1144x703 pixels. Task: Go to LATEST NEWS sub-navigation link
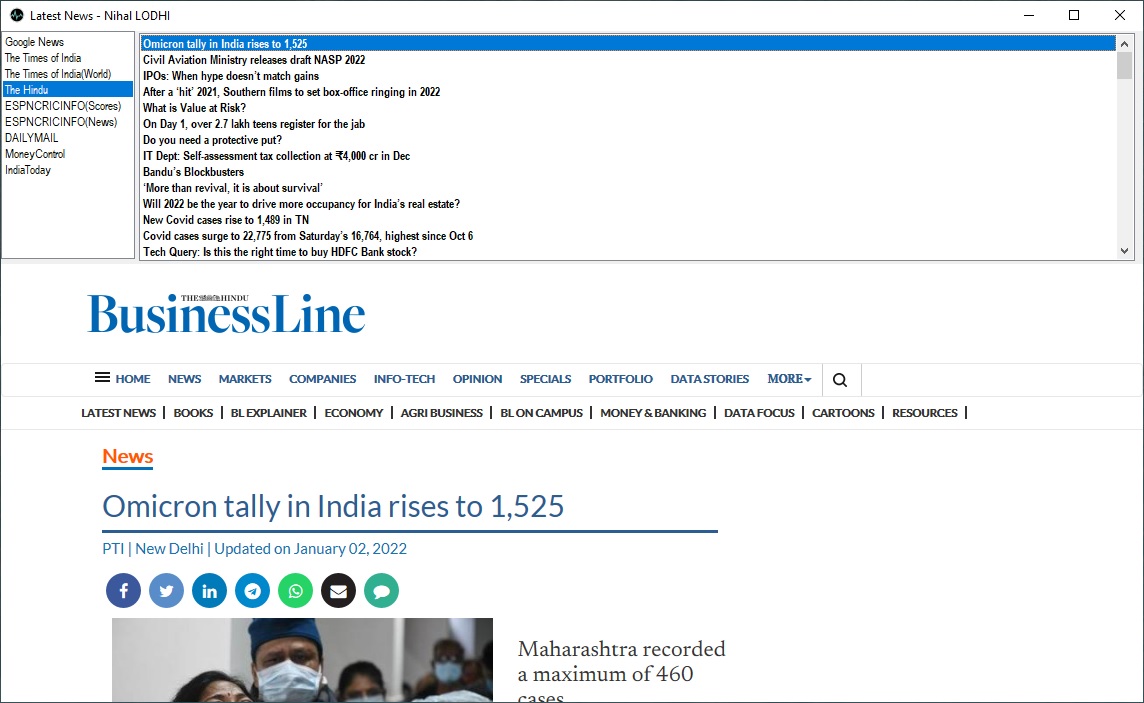(x=118, y=413)
